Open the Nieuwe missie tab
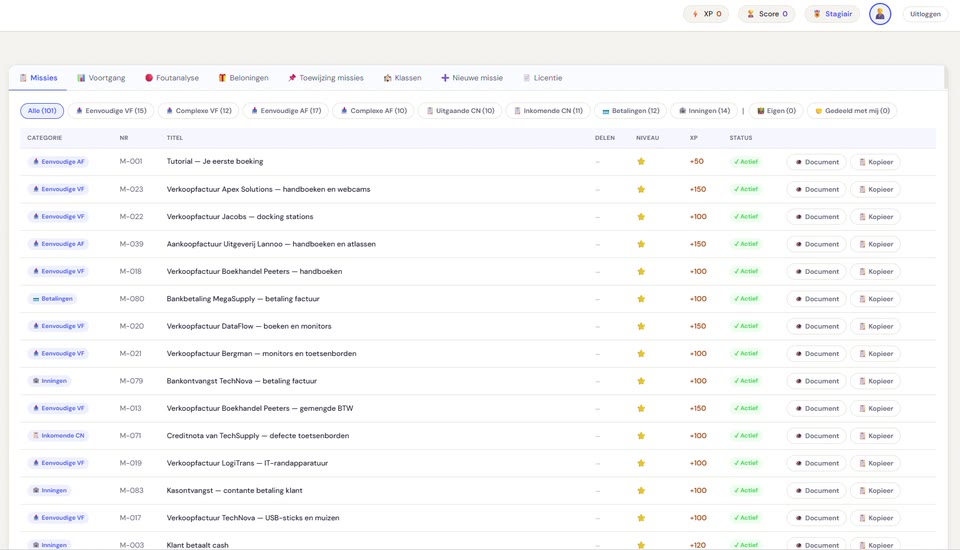Viewport: 960px width, 550px height. click(472, 78)
